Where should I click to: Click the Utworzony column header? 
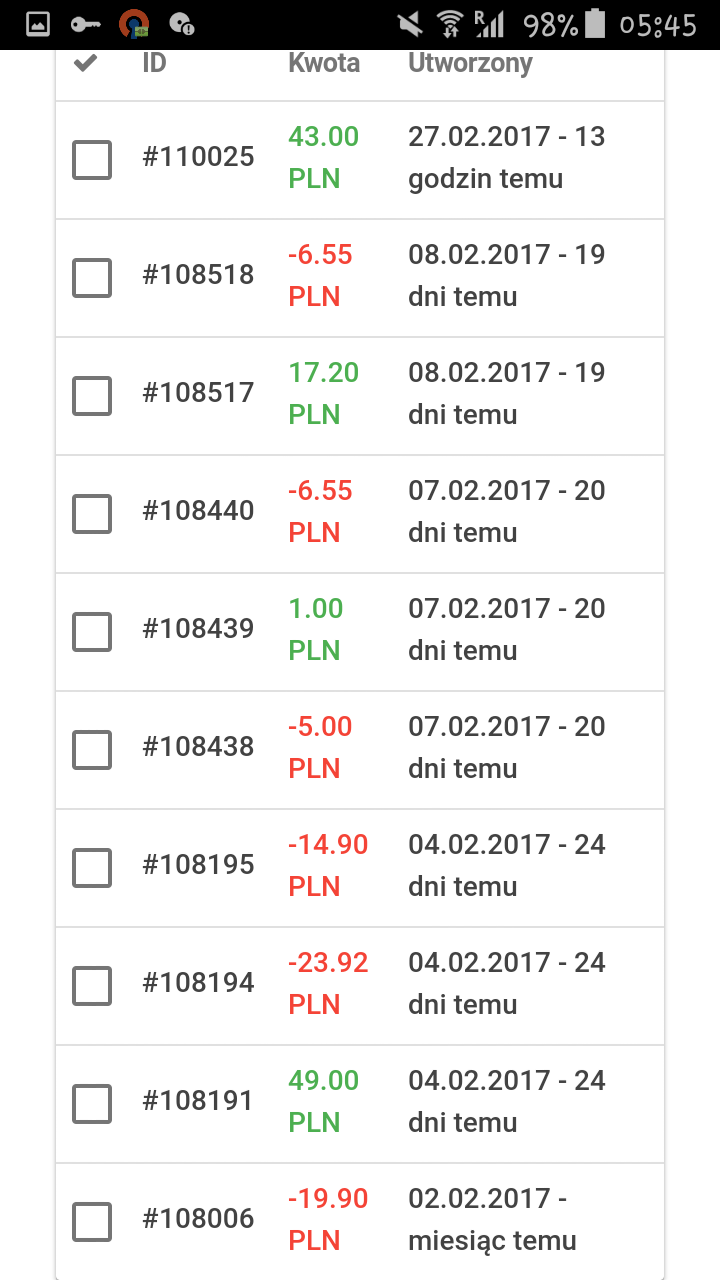pyautogui.click(x=470, y=63)
